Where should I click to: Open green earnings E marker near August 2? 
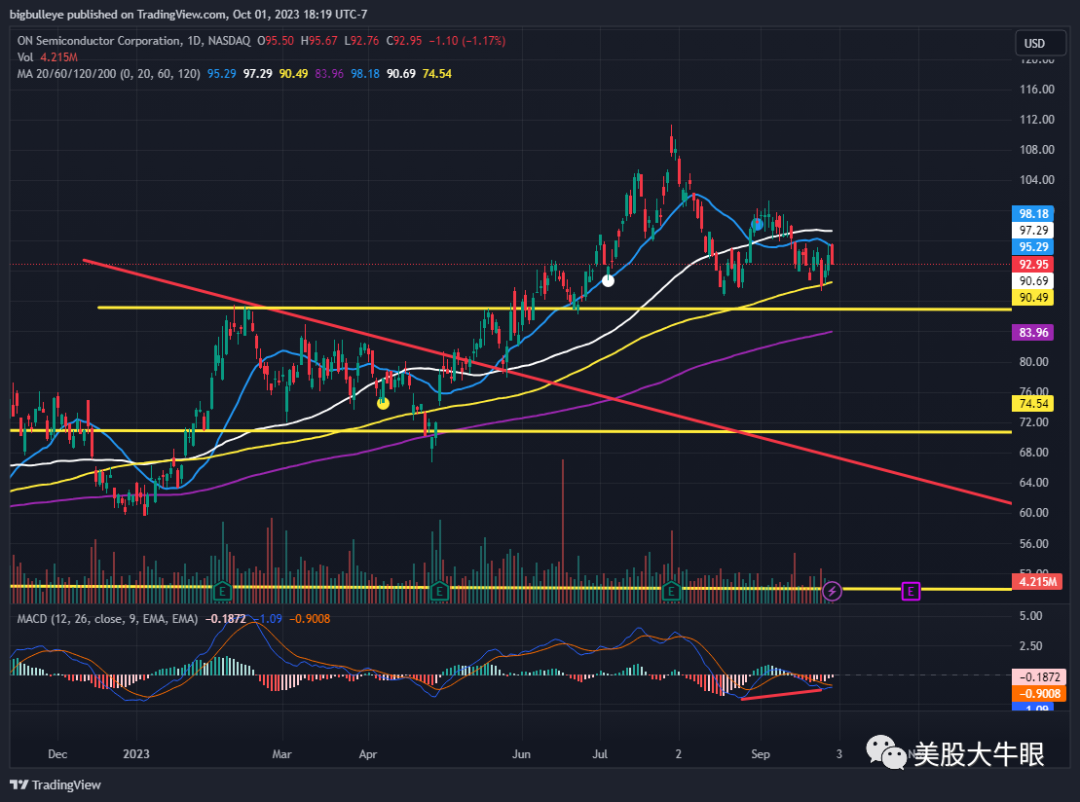[671, 590]
